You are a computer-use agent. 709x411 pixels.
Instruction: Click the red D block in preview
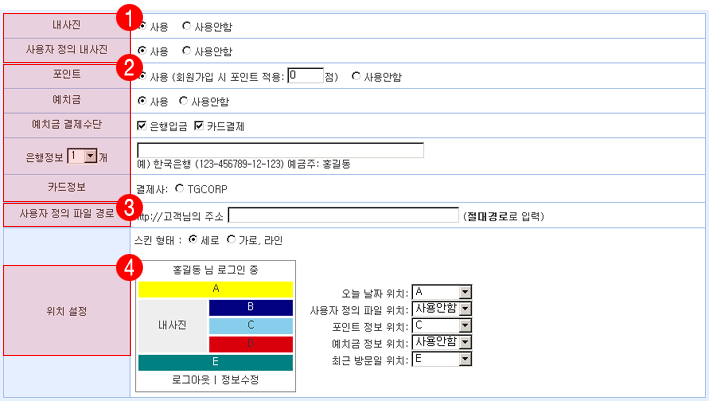point(250,343)
